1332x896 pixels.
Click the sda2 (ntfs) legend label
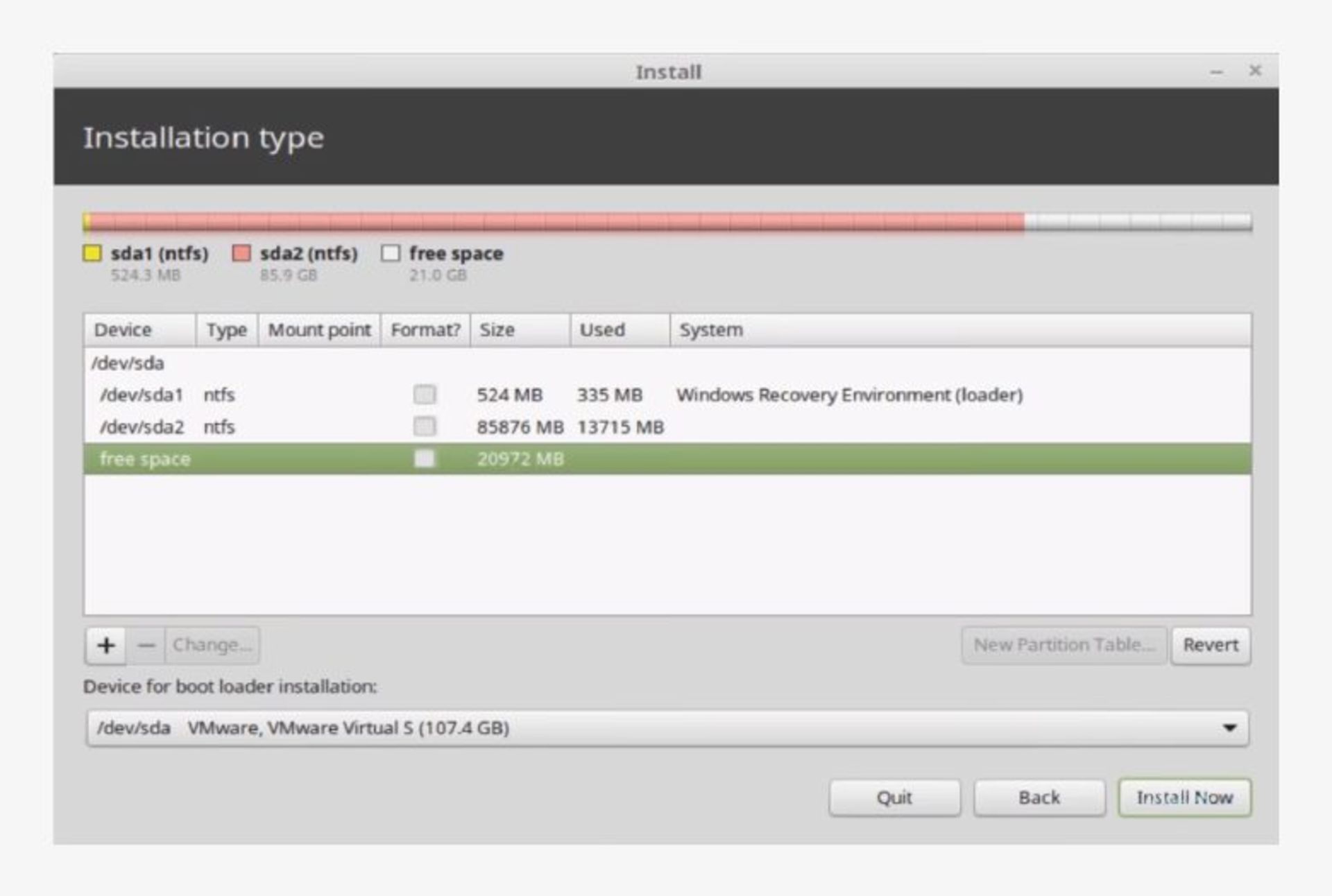click(x=309, y=254)
